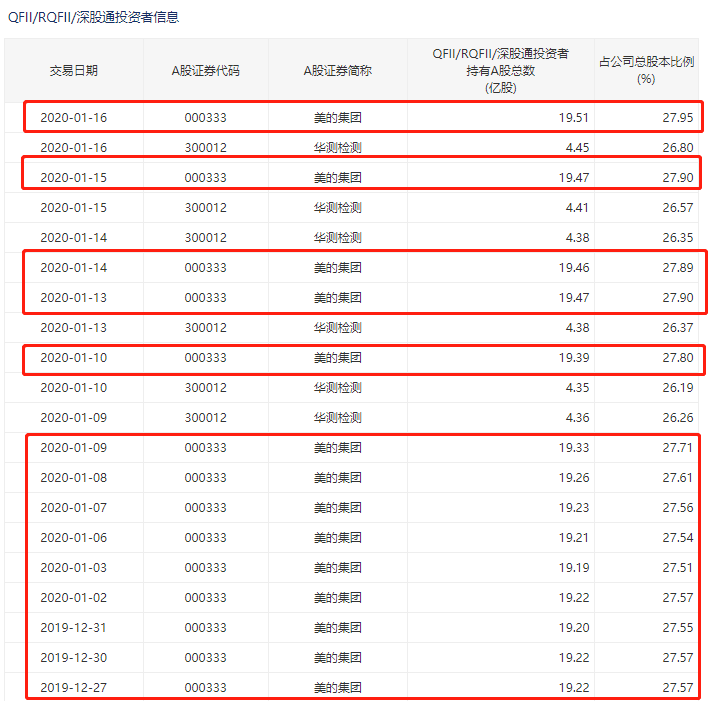Click percentage value 26.35
711x701 pixels.
coord(677,238)
